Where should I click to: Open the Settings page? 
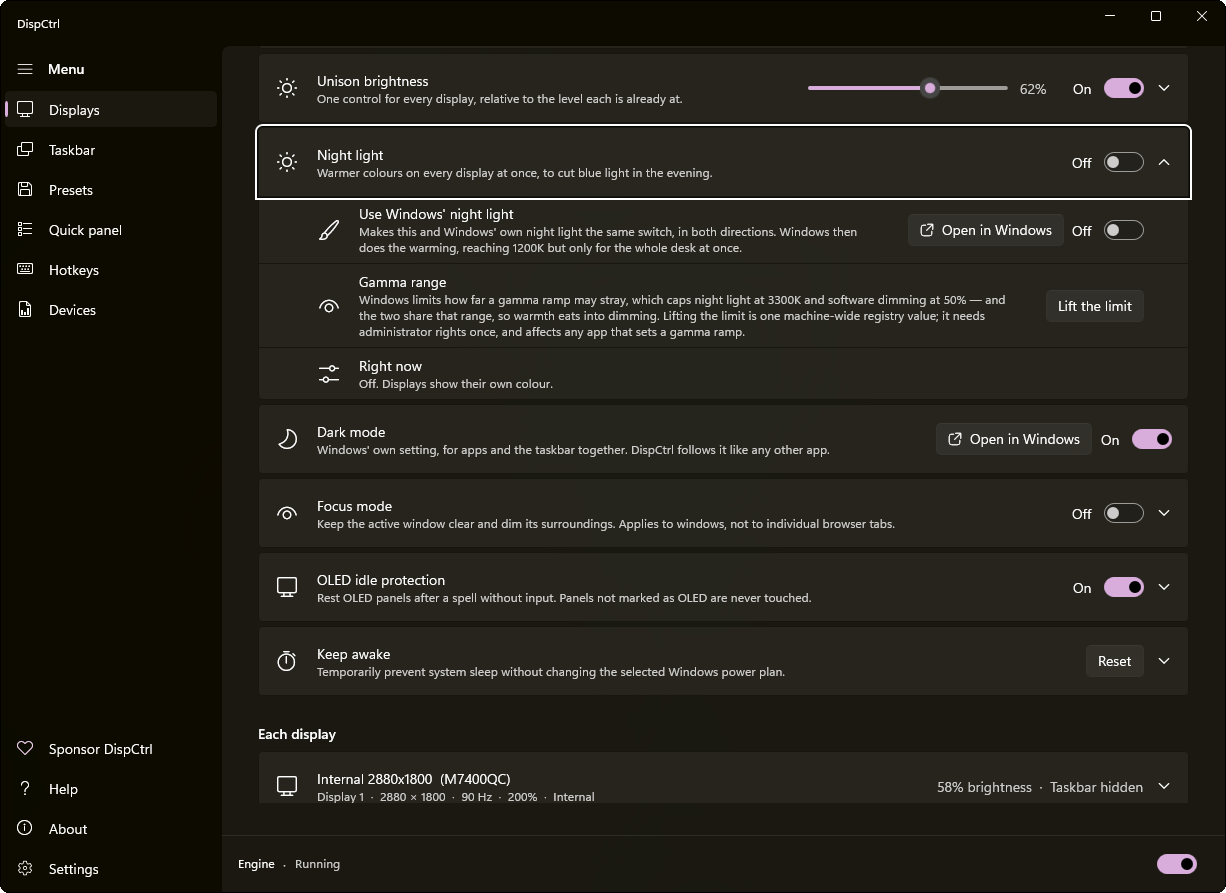coord(111,869)
